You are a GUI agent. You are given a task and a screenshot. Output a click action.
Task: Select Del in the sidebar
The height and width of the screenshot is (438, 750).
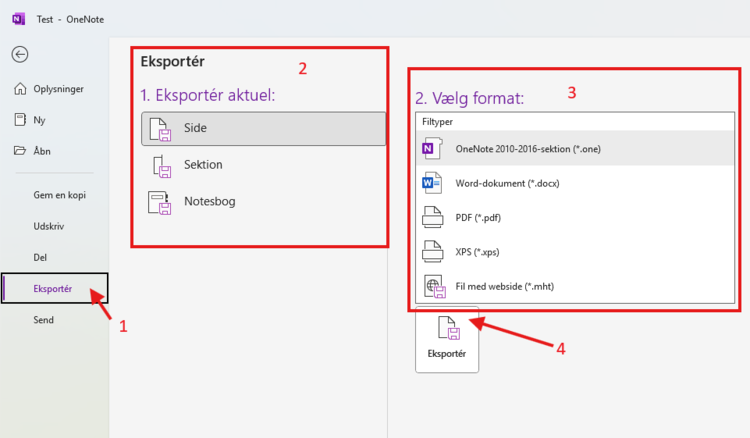coord(41,257)
